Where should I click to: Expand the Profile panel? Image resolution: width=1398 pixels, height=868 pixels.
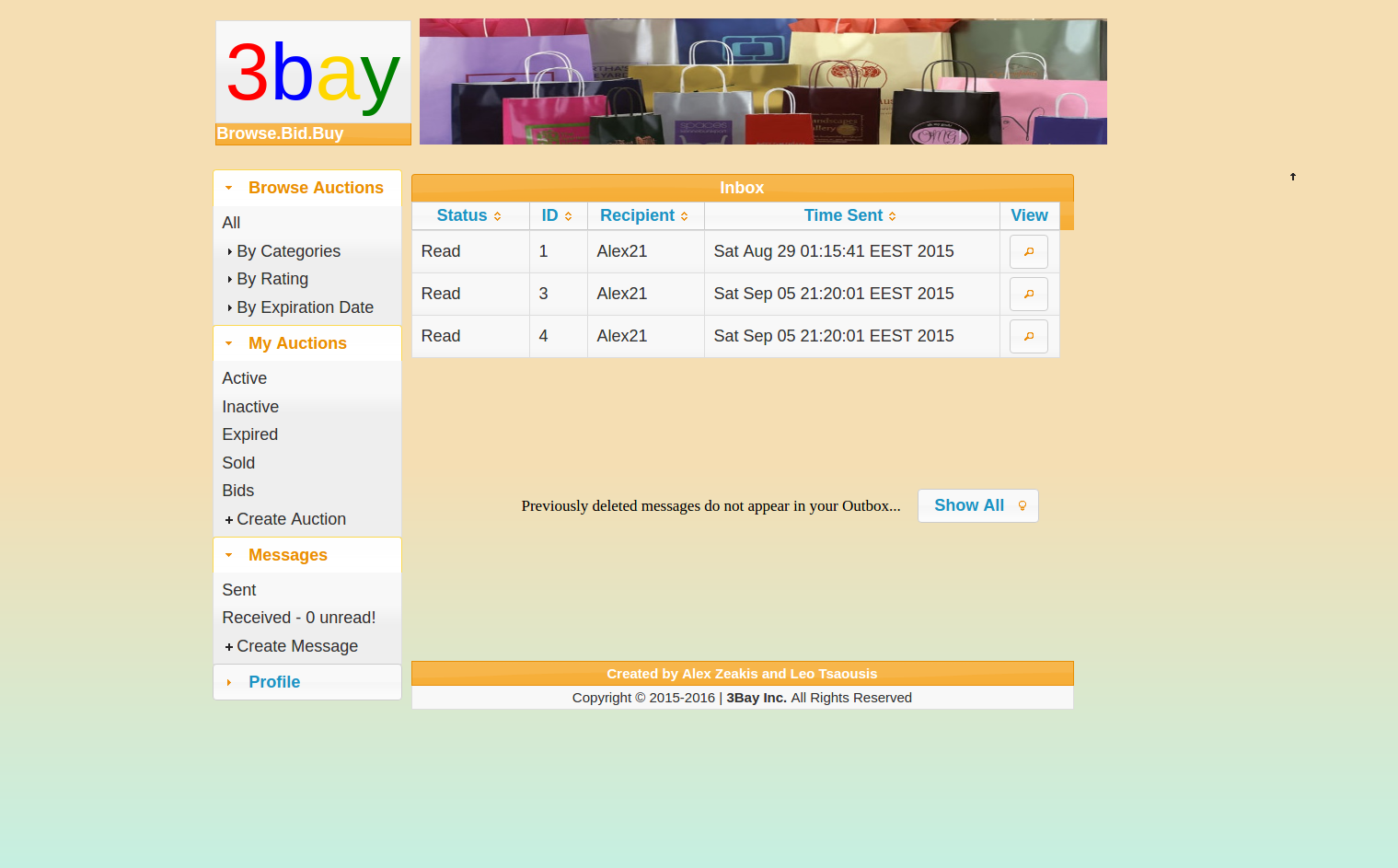tap(307, 682)
